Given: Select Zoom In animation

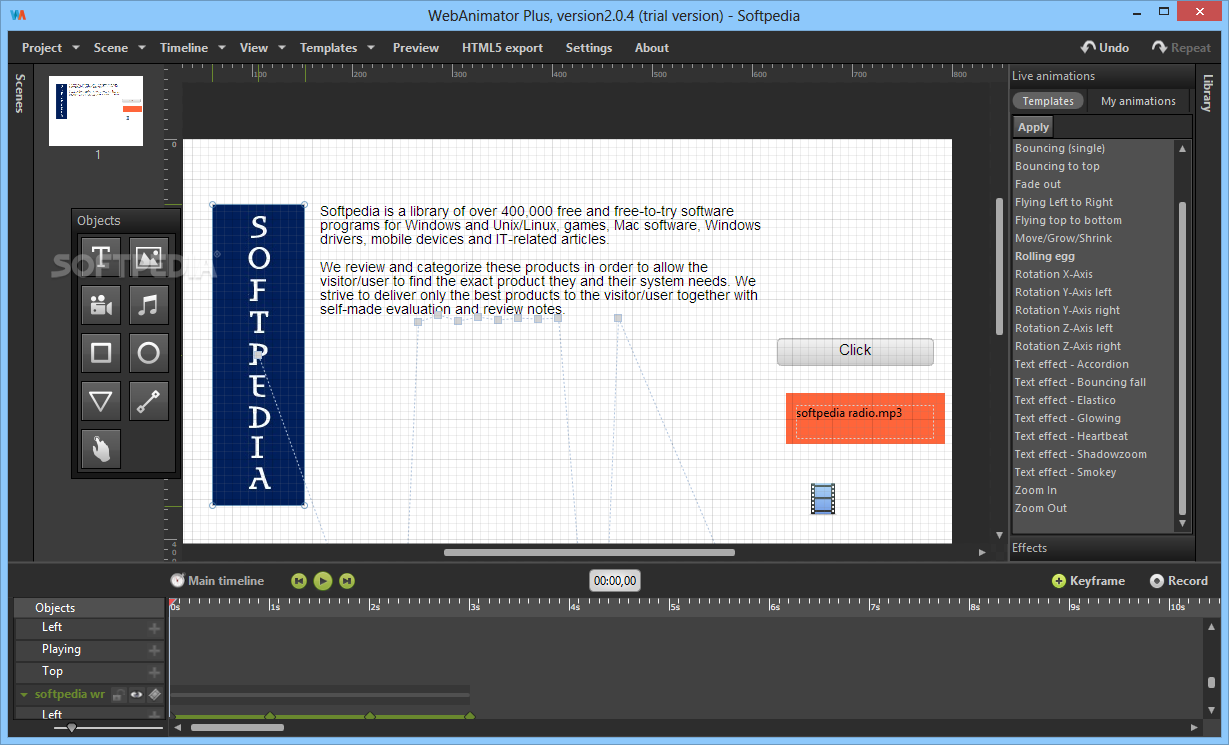Looking at the screenshot, I should pyautogui.click(x=1036, y=490).
